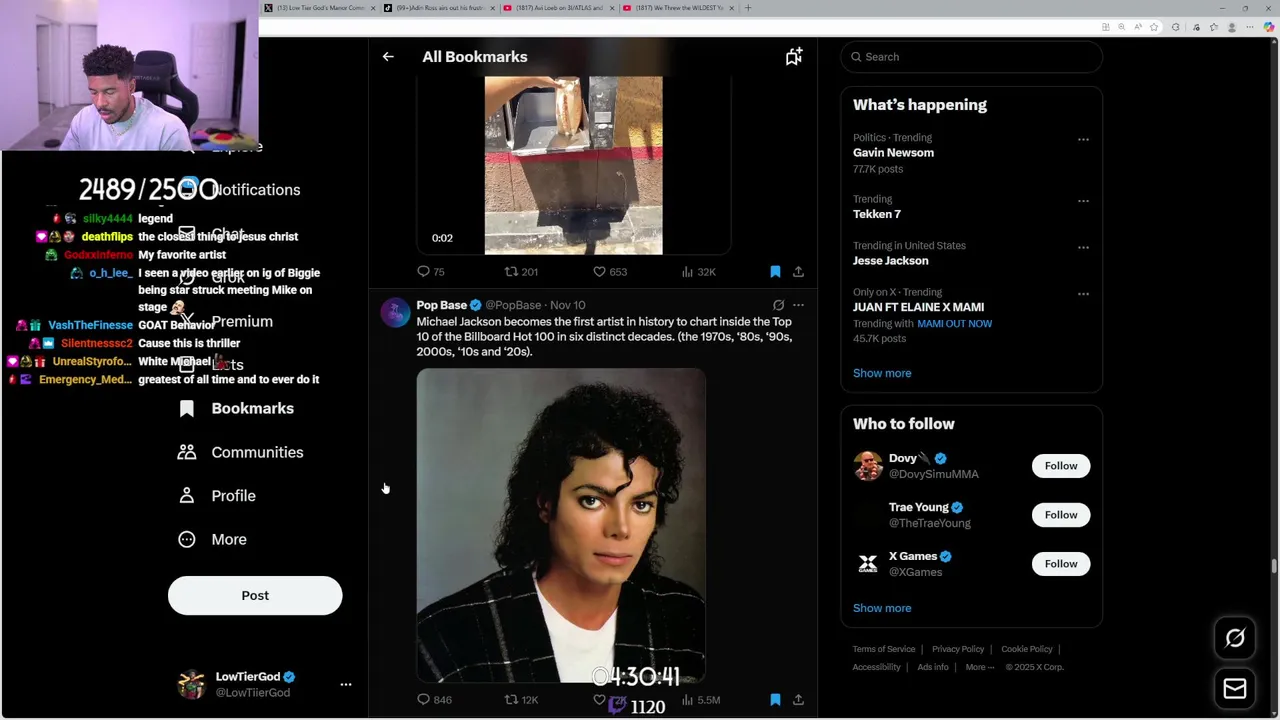Open more options for Jesse Jackson trend

[1083, 247]
